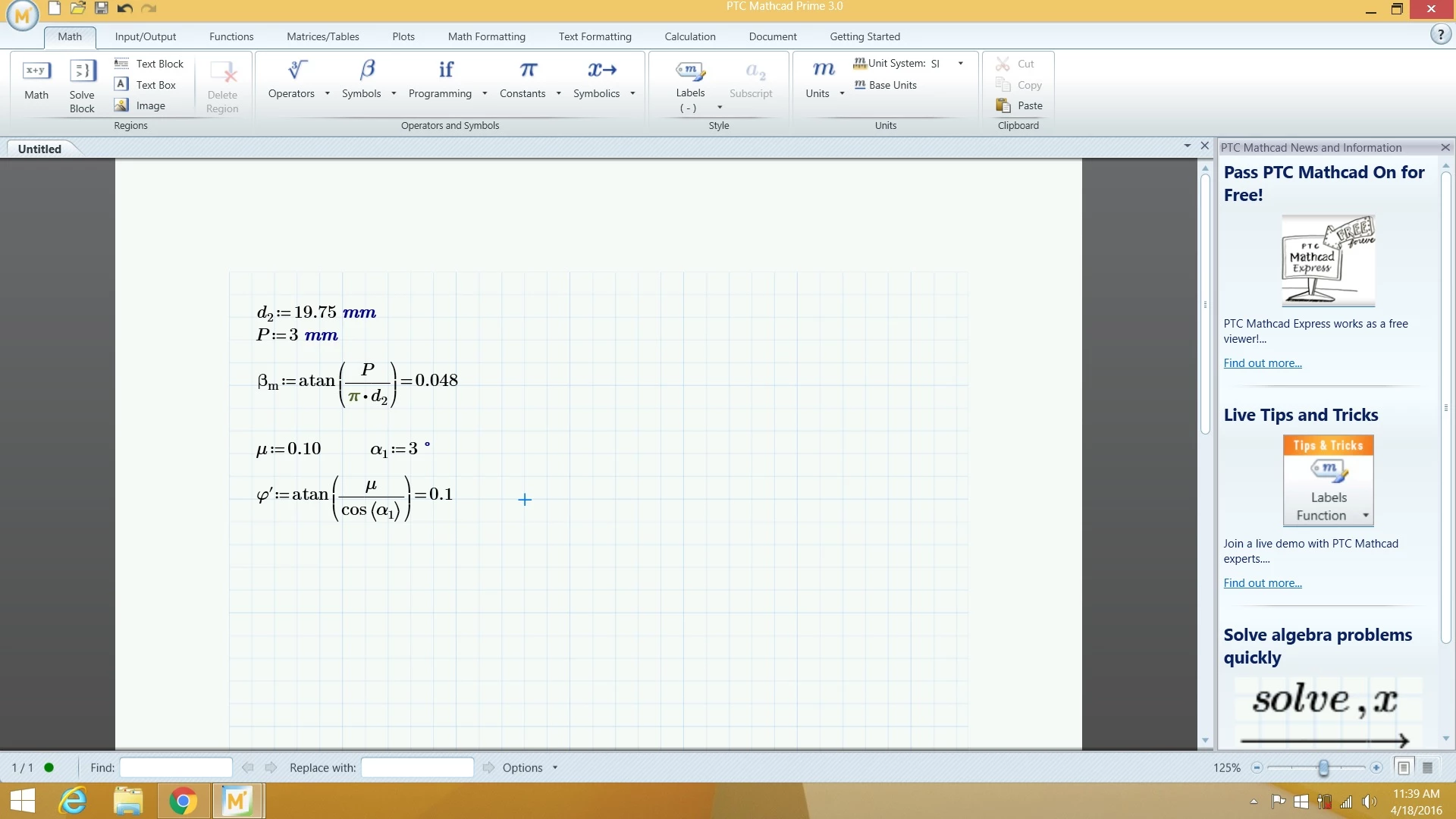Click the Save icon in title bar

[101, 8]
